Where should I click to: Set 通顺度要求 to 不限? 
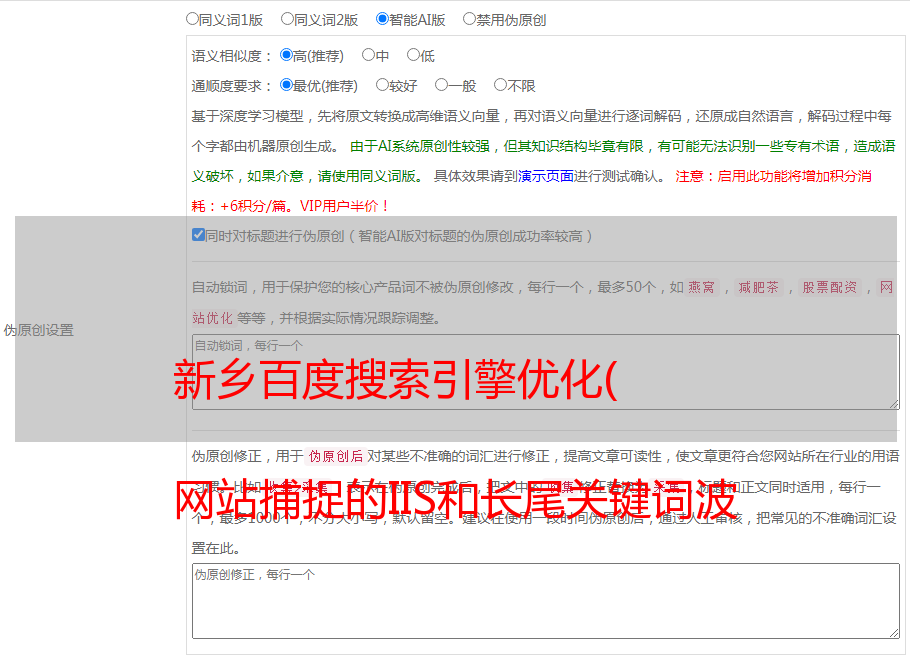500,85
